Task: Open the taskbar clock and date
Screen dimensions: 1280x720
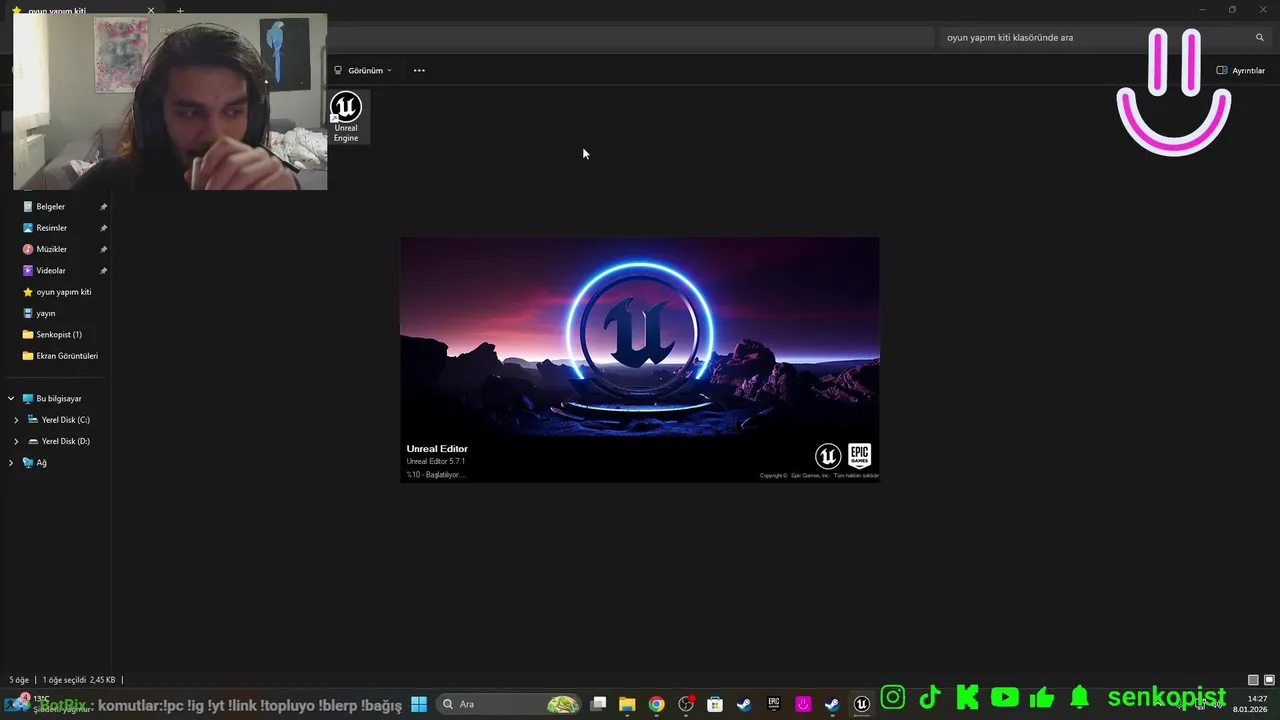Action: pos(1252,704)
